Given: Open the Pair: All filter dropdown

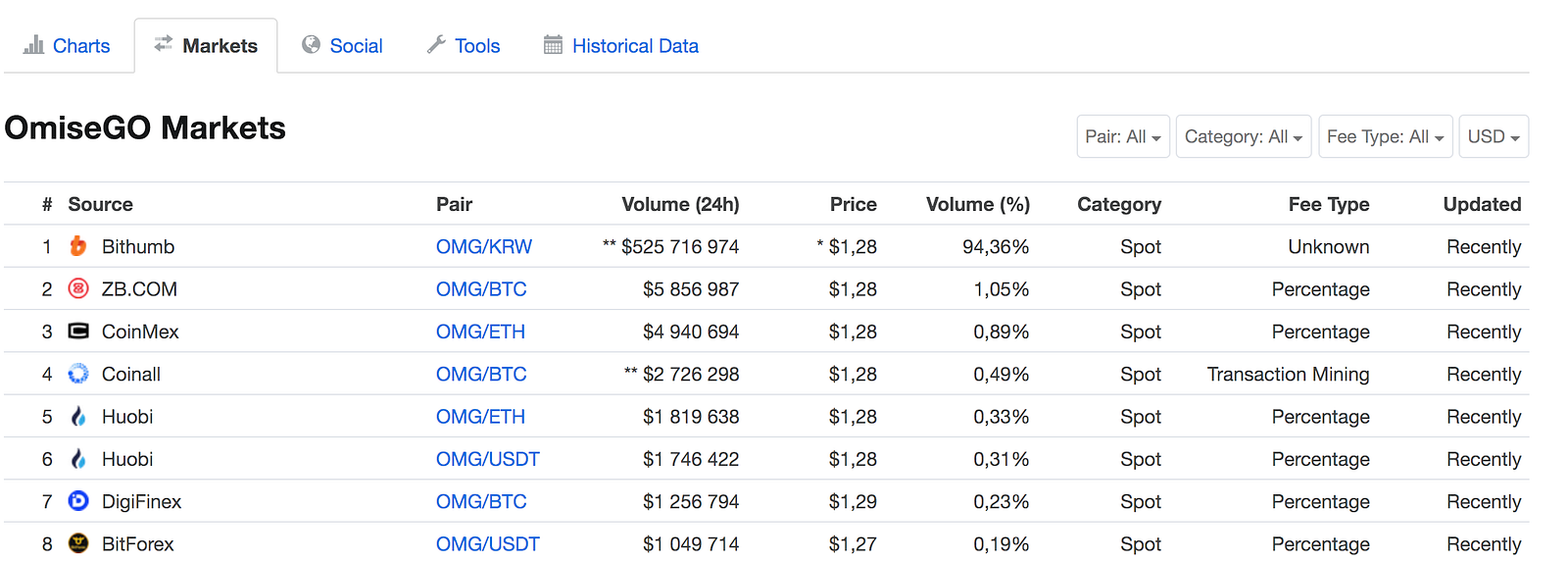Looking at the screenshot, I should tap(1123, 136).
